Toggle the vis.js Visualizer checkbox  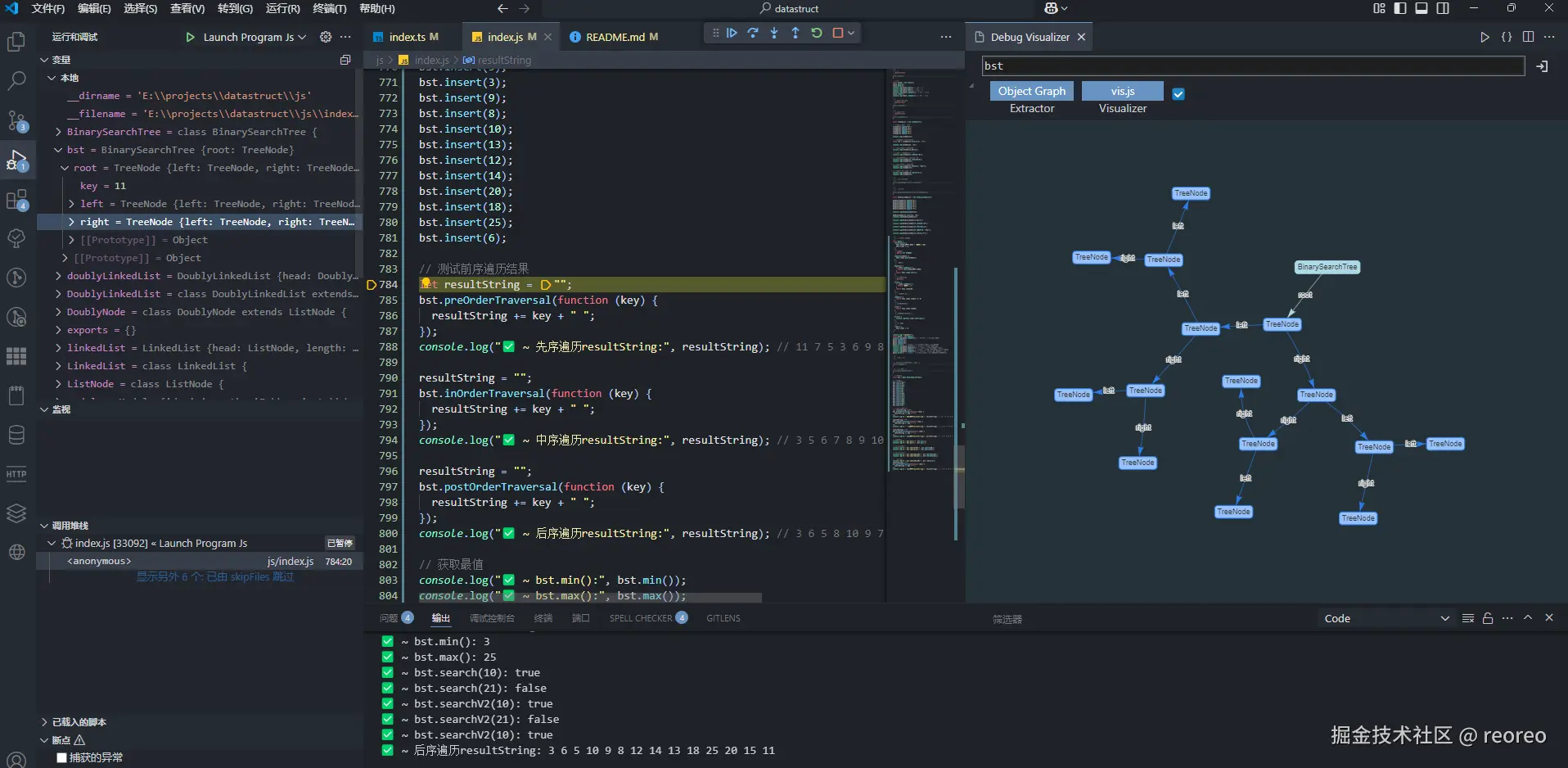tap(1178, 94)
